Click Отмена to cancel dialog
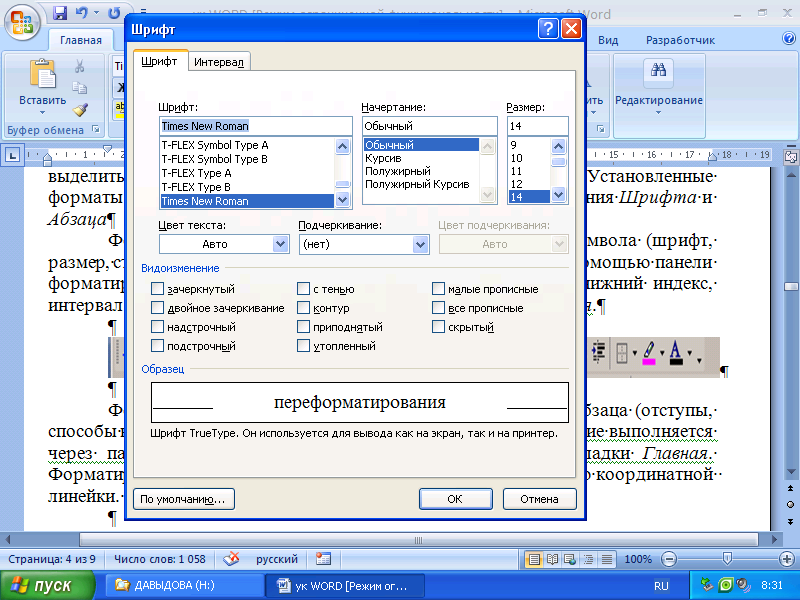The image size is (800, 600). [x=539, y=499]
